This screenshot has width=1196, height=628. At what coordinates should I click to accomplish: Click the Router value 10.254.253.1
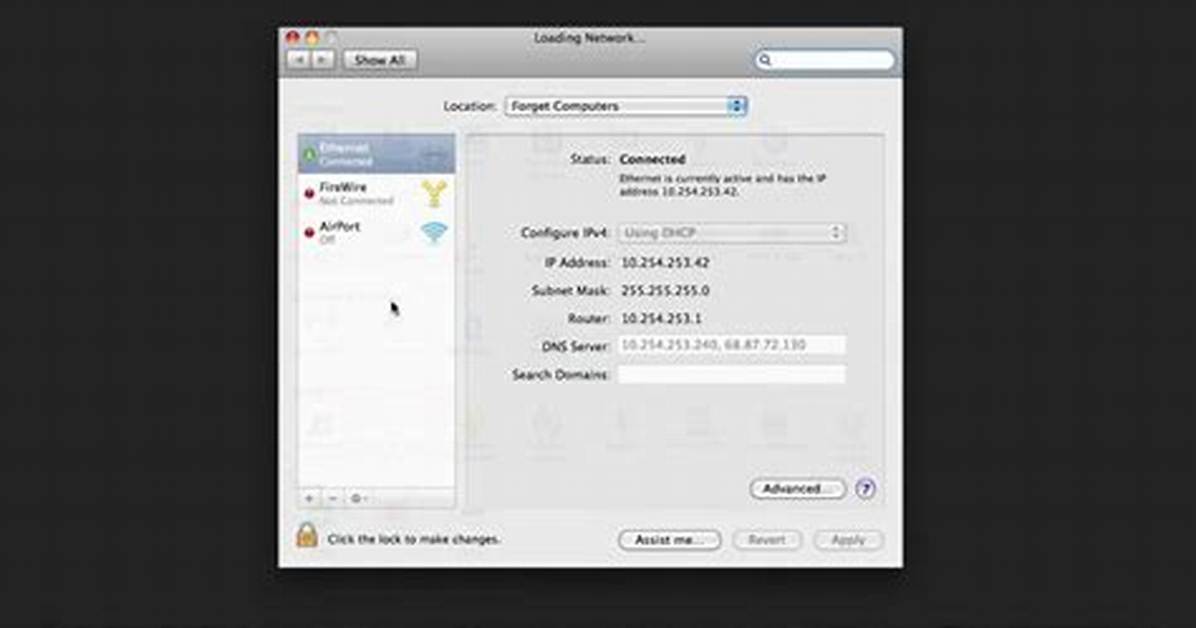661,318
